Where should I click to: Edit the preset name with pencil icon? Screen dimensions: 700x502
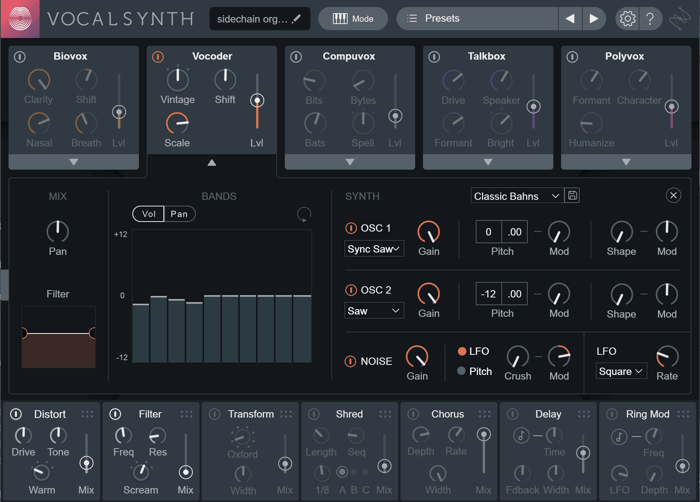[x=296, y=19]
